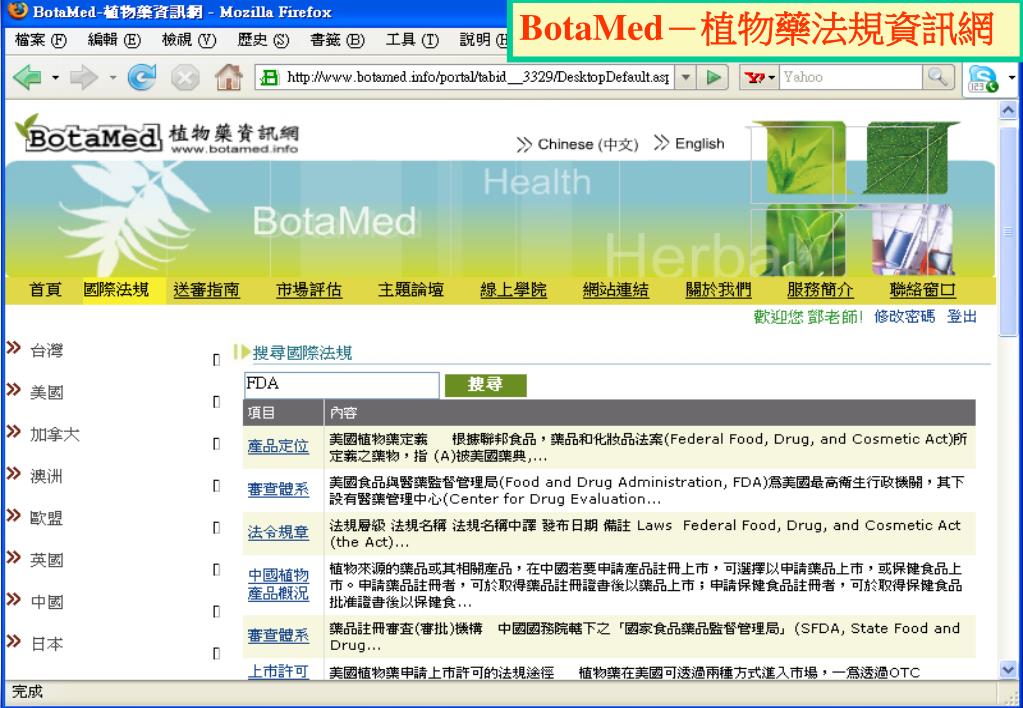
Task: Go to Firefox Home icon
Action: [229, 78]
